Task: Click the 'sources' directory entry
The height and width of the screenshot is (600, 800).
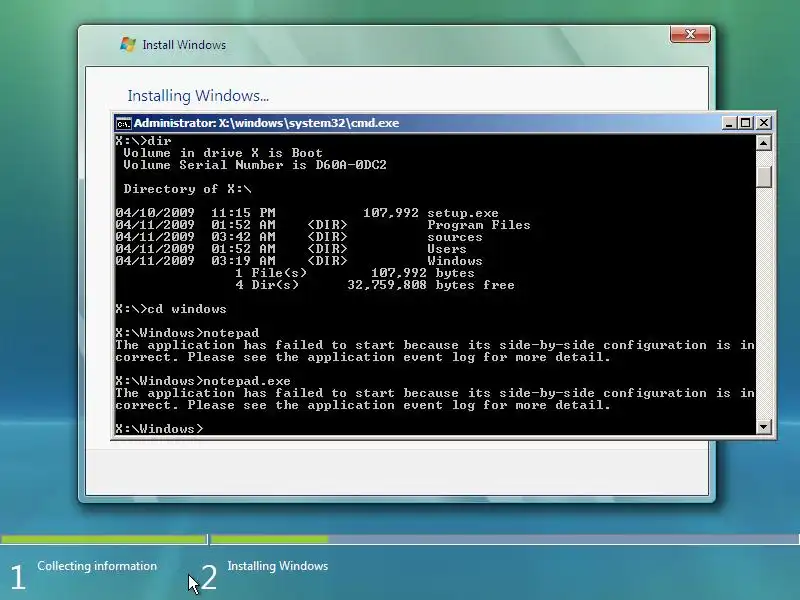Action: coord(455,237)
